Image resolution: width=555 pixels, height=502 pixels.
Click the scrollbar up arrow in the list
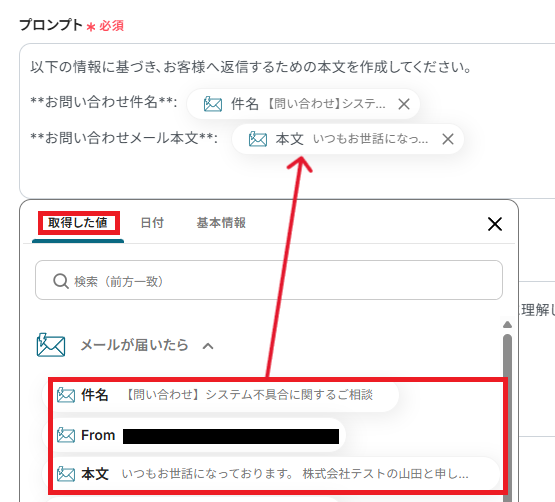508,325
